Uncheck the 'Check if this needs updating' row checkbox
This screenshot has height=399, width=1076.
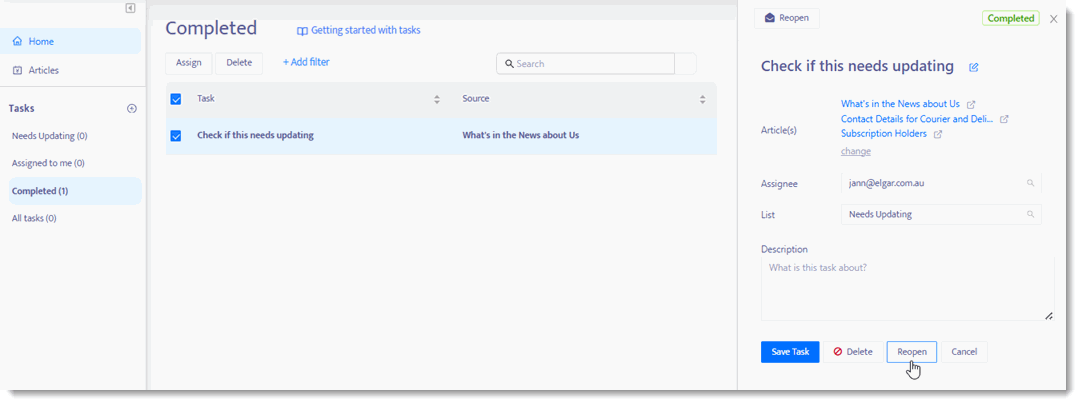pyautogui.click(x=176, y=136)
